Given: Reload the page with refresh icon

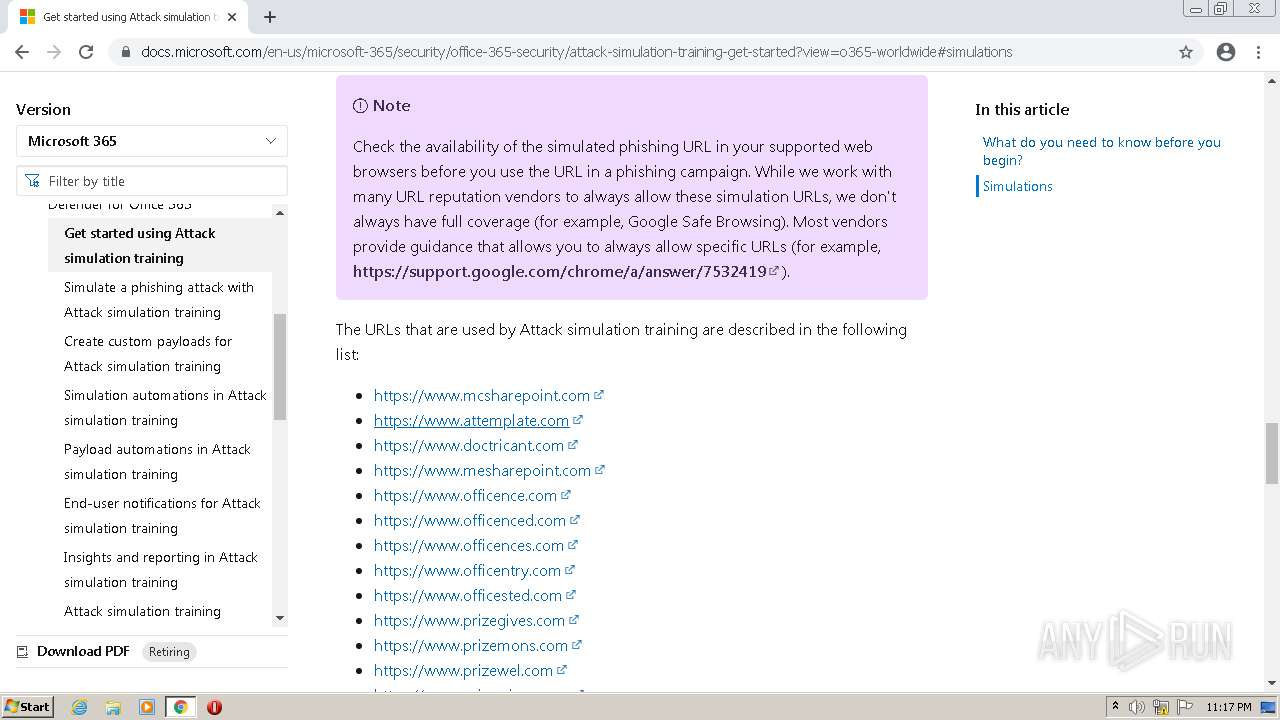Looking at the screenshot, I should click(86, 52).
